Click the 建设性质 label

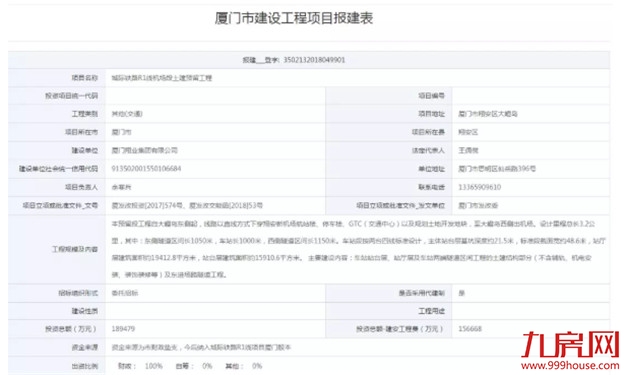(x=85, y=311)
